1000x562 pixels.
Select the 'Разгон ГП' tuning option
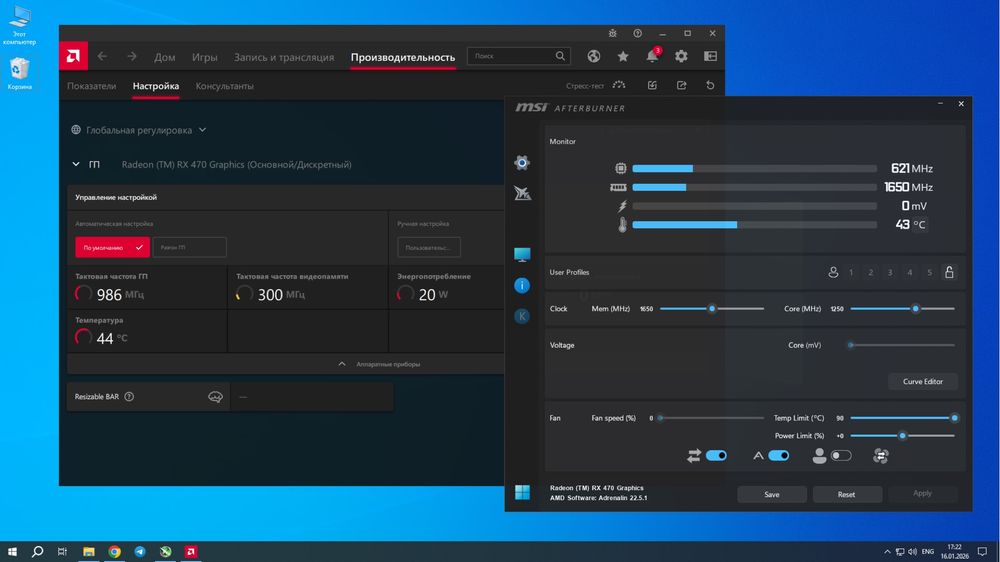tap(189, 248)
